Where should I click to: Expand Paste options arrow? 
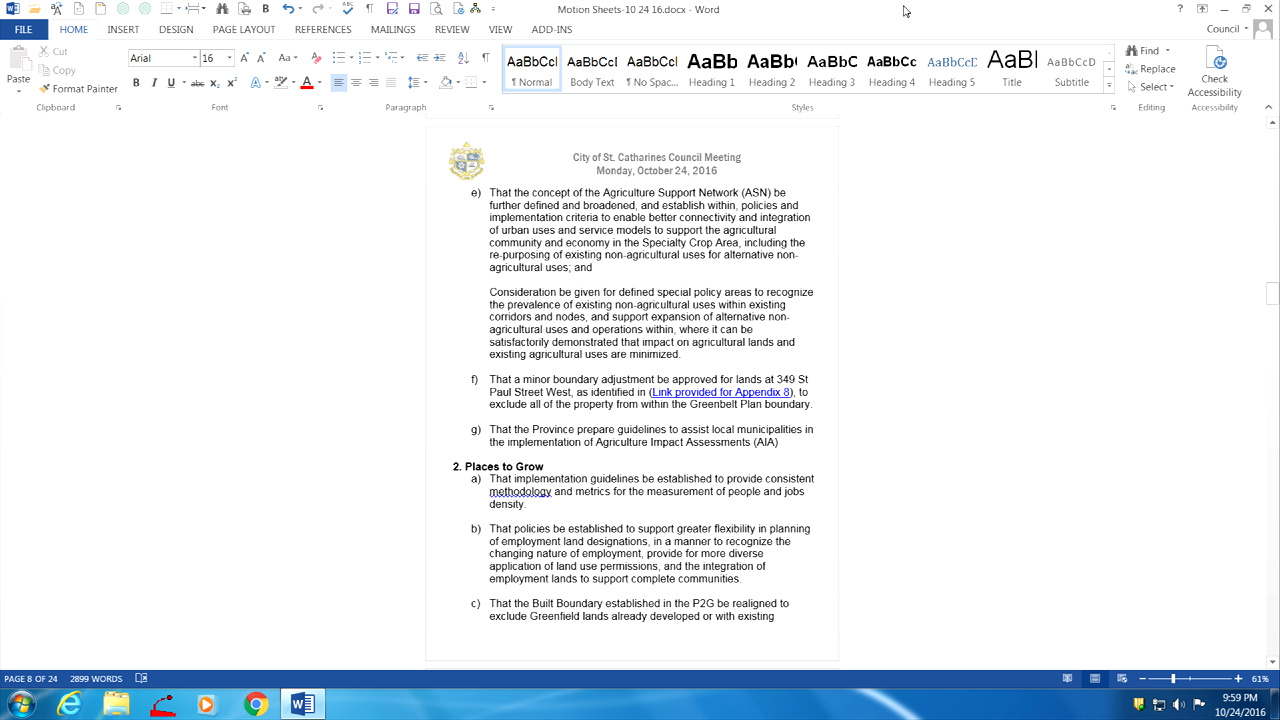18,91
